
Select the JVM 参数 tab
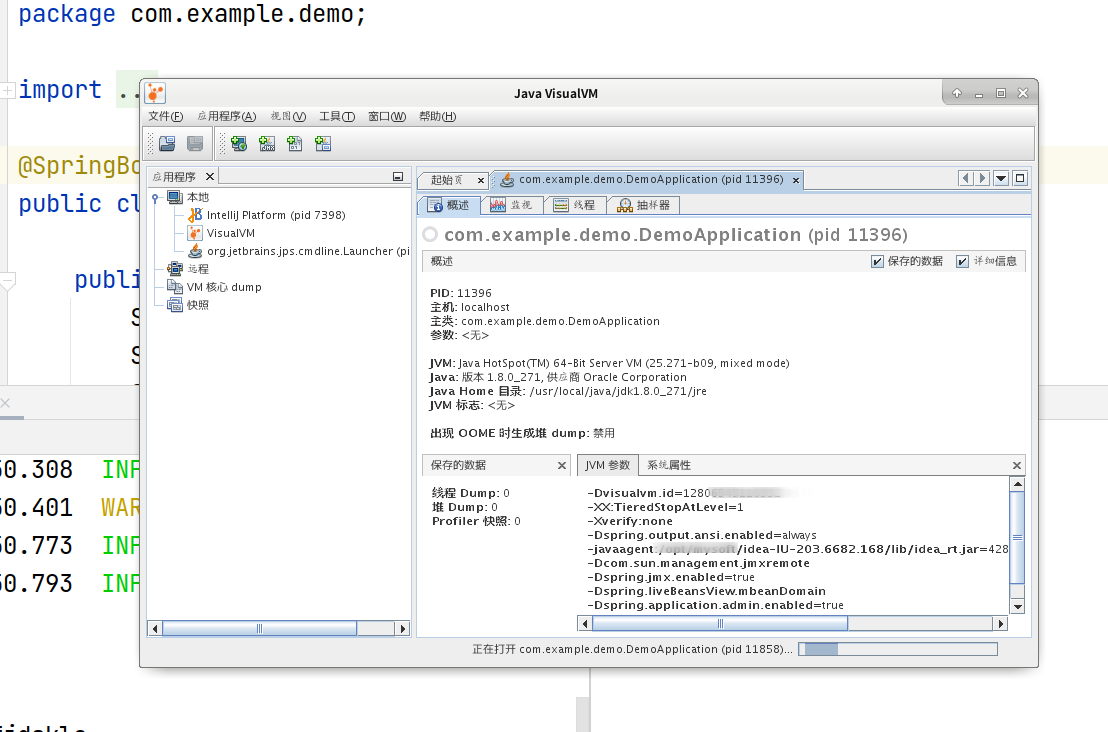608,465
